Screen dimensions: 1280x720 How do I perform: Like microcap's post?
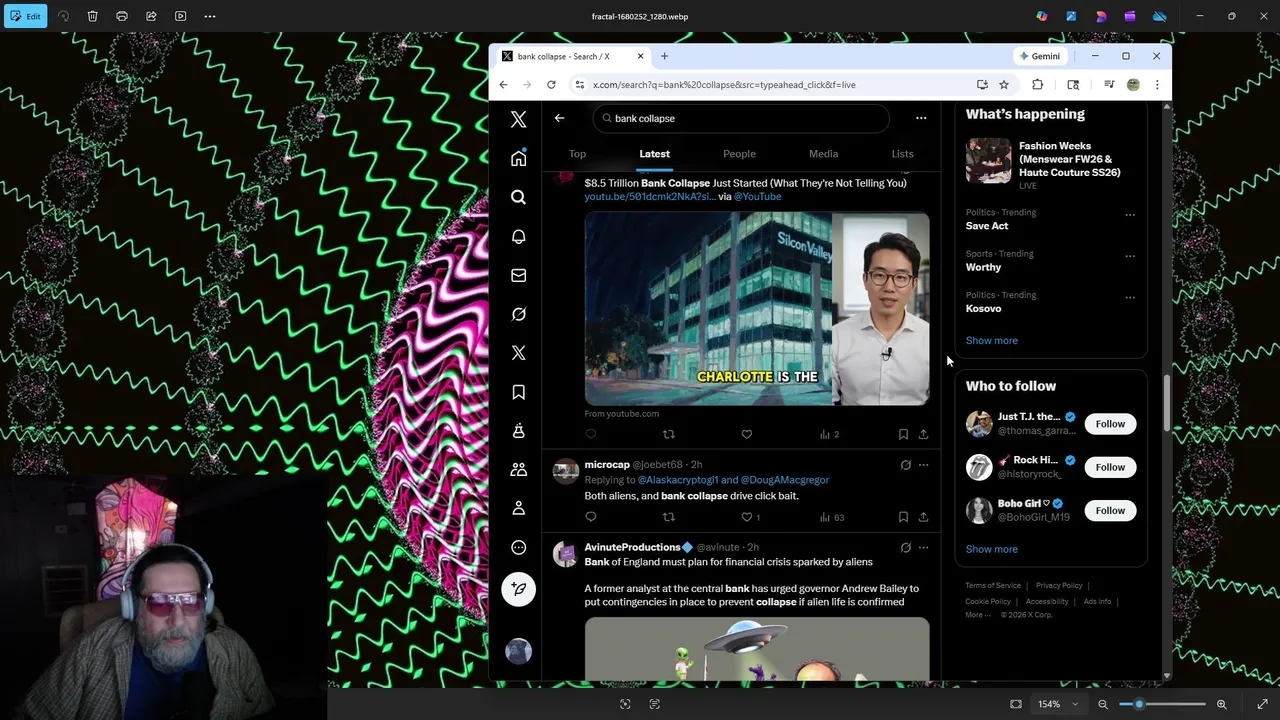tap(750, 517)
